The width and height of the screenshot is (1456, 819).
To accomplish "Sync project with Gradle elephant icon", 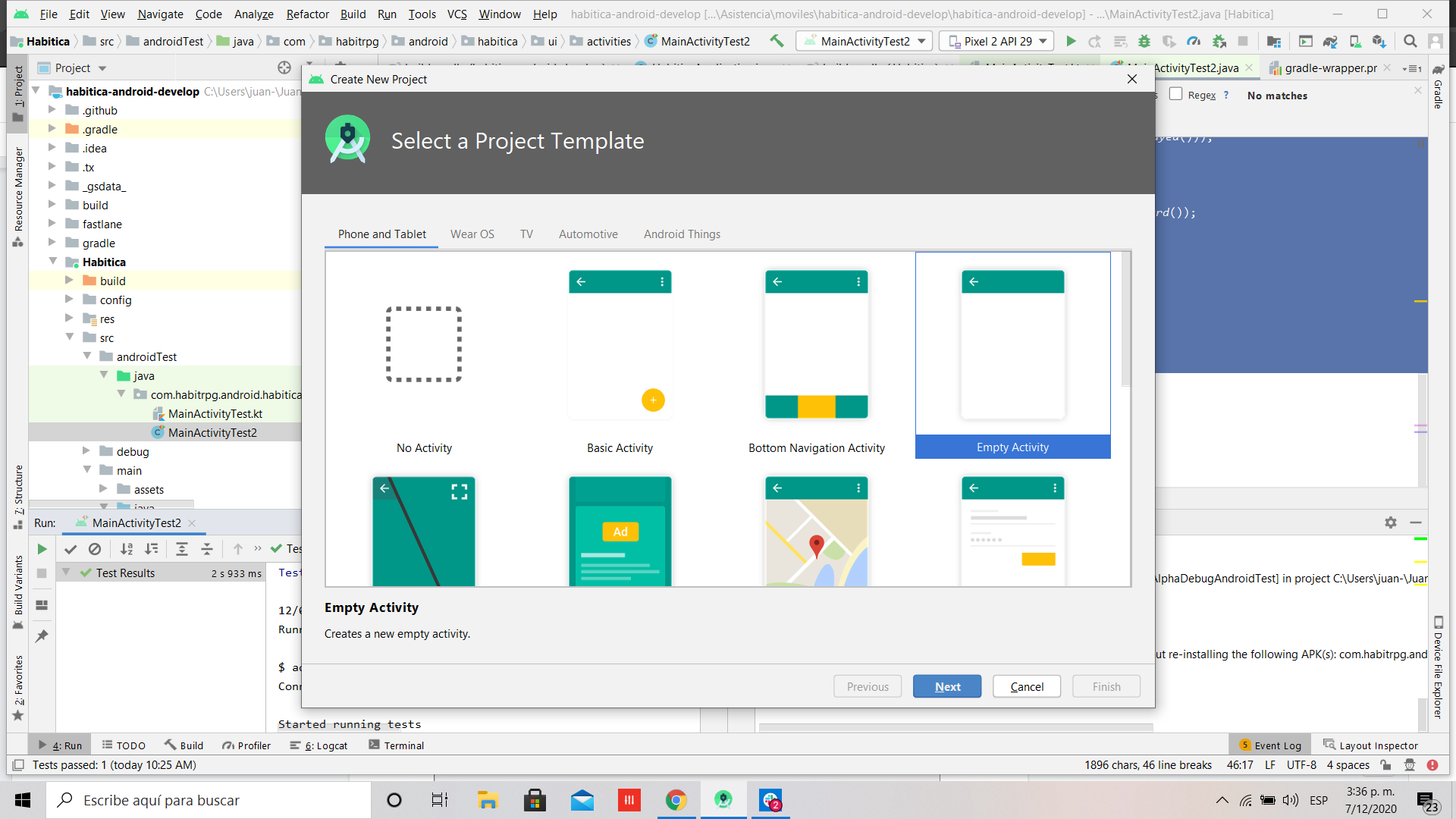I will point(1329,41).
